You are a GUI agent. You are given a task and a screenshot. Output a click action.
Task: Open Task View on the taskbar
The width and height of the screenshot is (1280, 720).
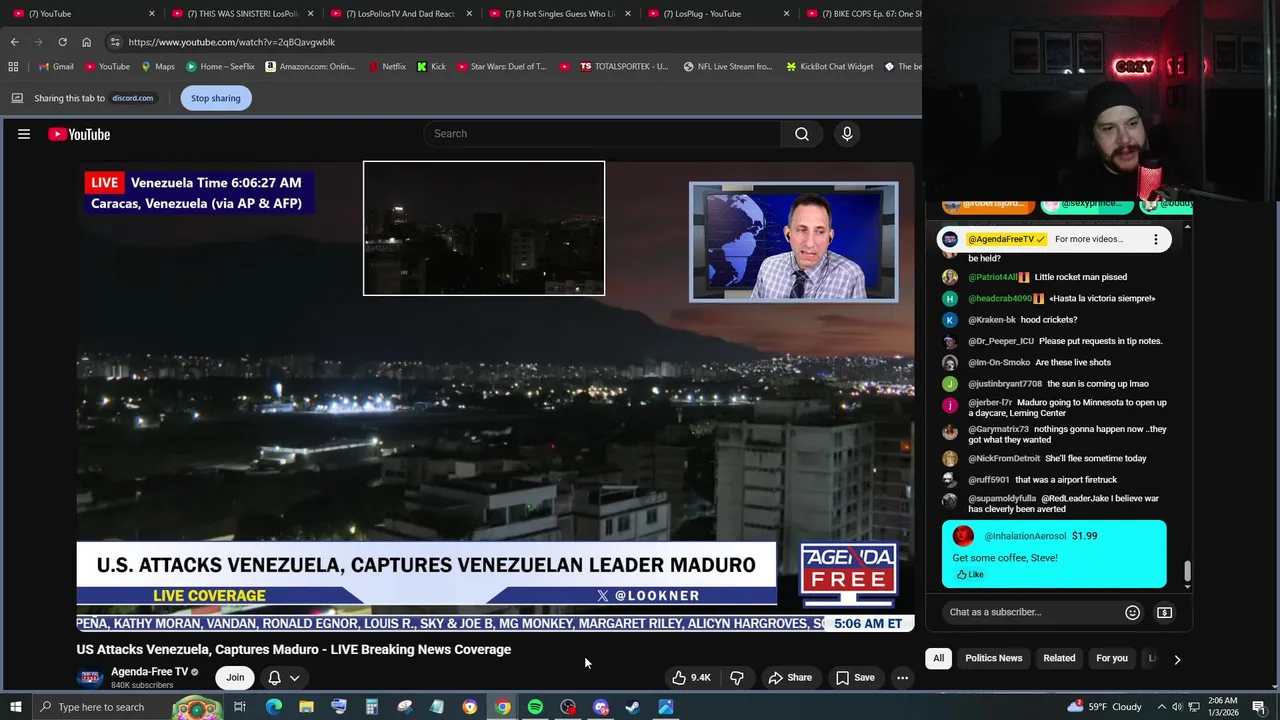(240, 707)
